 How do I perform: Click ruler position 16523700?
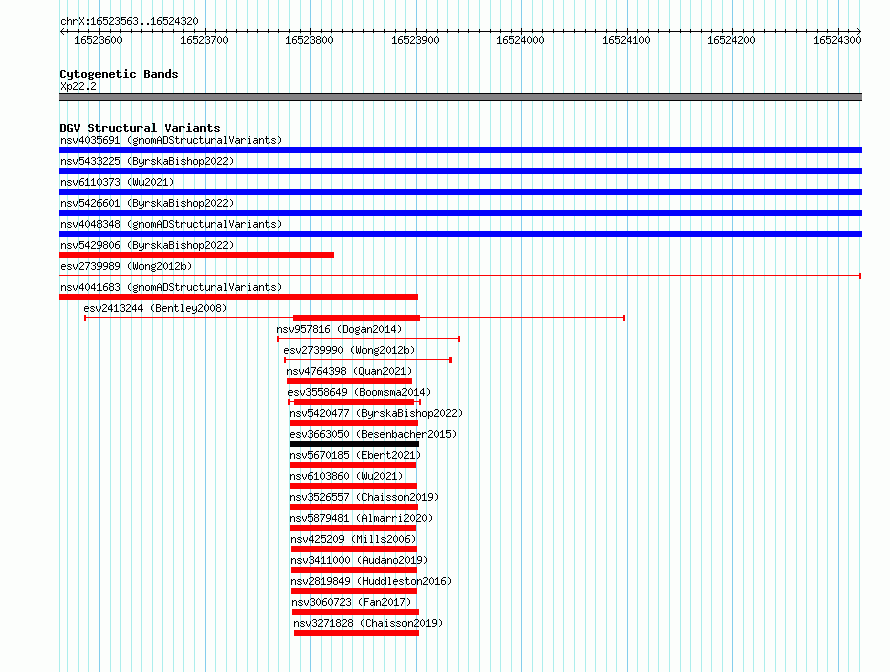(204, 40)
